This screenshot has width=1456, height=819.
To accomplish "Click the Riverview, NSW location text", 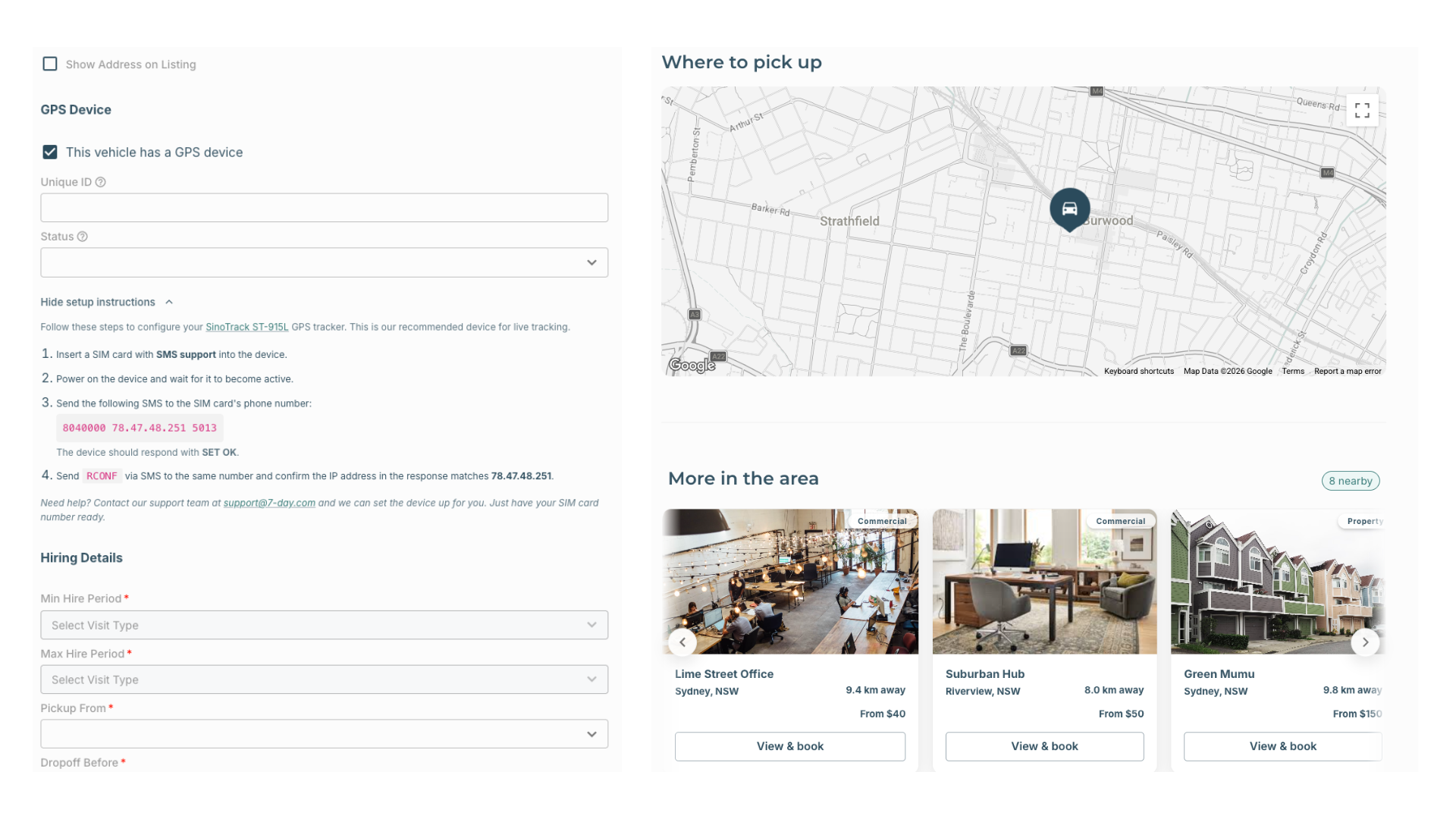I will (x=983, y=692).
